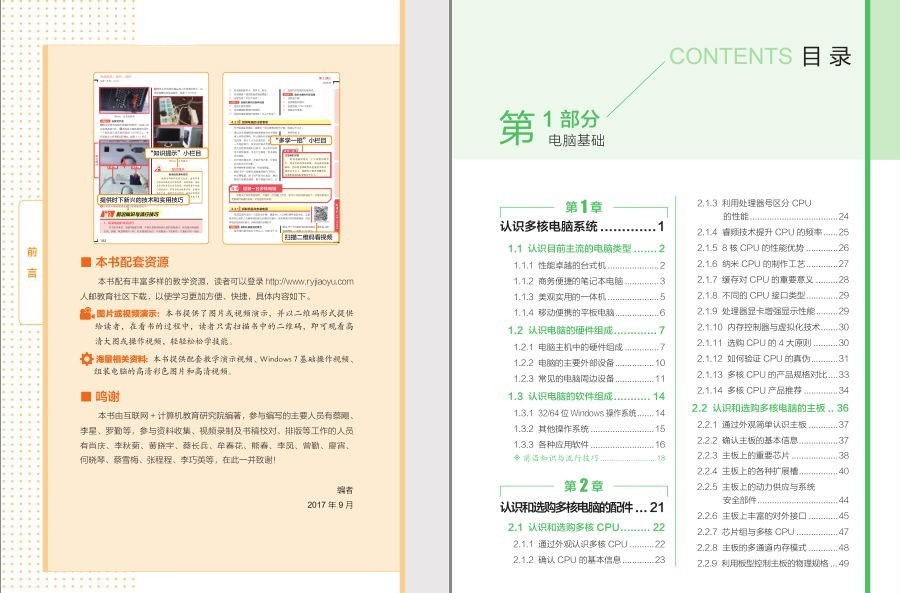Open entry 2.2.8 主板的多通道内存模式
This screenshot has width=900, height=593.
point(773,548)
